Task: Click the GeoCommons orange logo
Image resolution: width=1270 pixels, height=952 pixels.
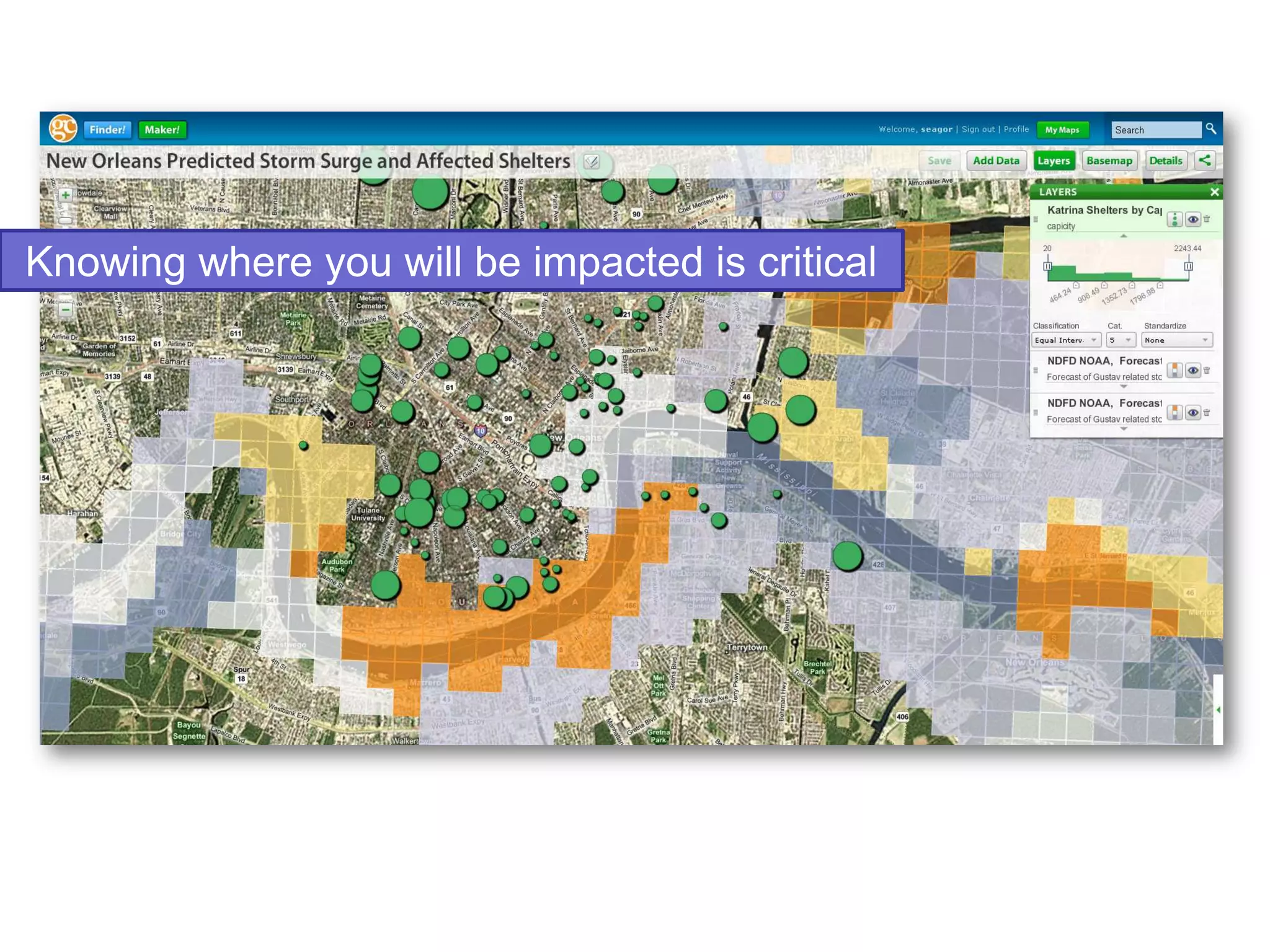Action: [x=63, y=128]
